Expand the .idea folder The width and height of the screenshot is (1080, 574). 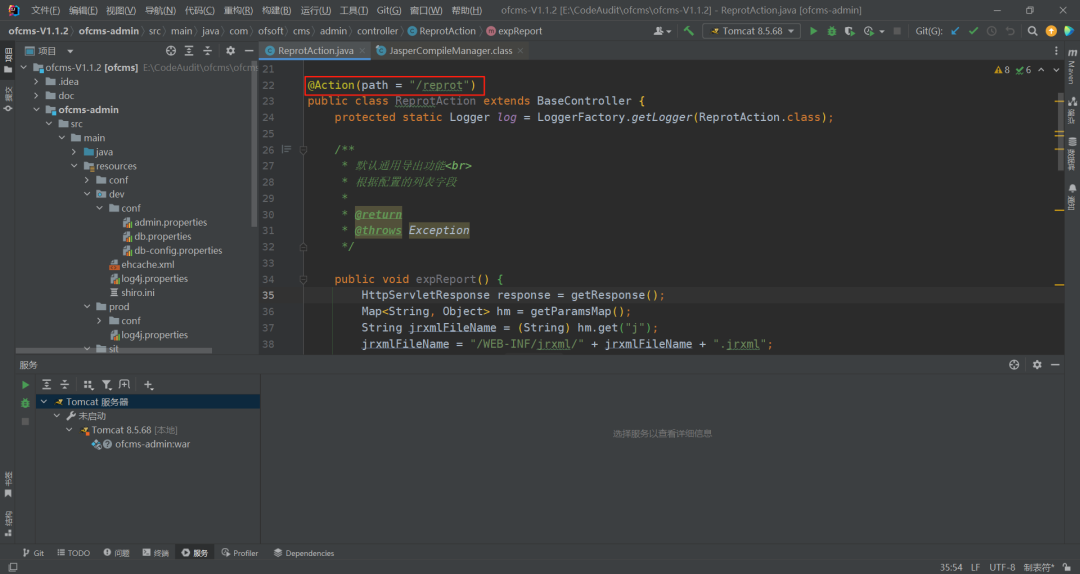click(x=37, y=81)
